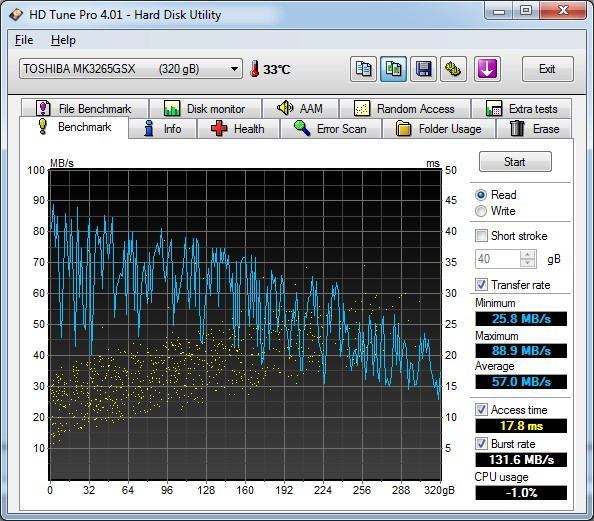Screen dimensions: 594x521
Task: Click the Start benchmark button
Action: coord(515,162)
